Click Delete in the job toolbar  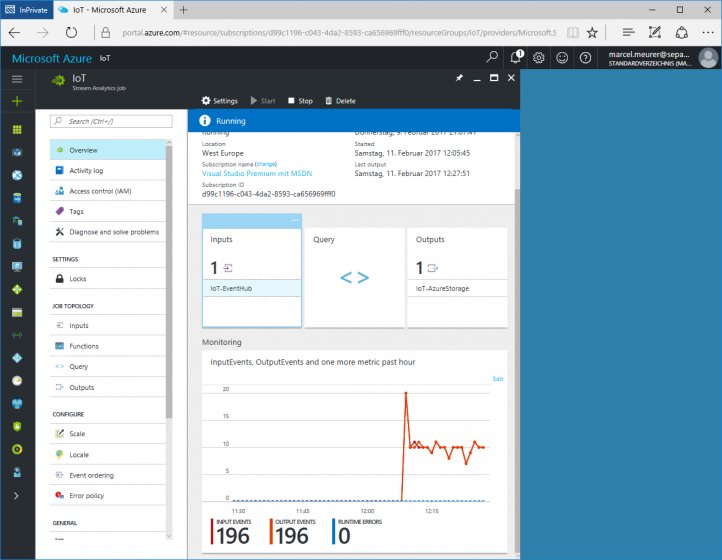pyautogui.click(x=340, y=101)
